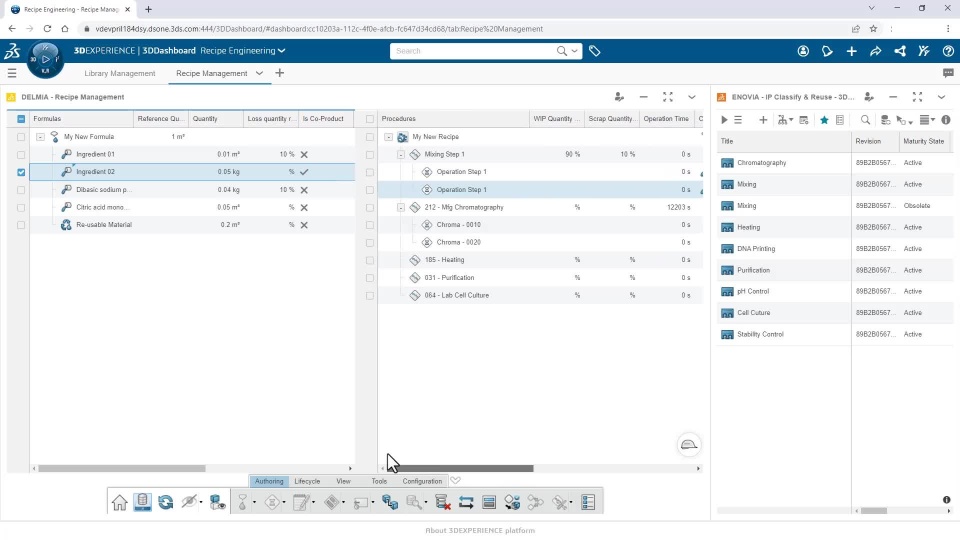Open the hamburger menu on the left
Viewport: 960px width, 540px height.
pyautogui.click(x=12, y=73)
